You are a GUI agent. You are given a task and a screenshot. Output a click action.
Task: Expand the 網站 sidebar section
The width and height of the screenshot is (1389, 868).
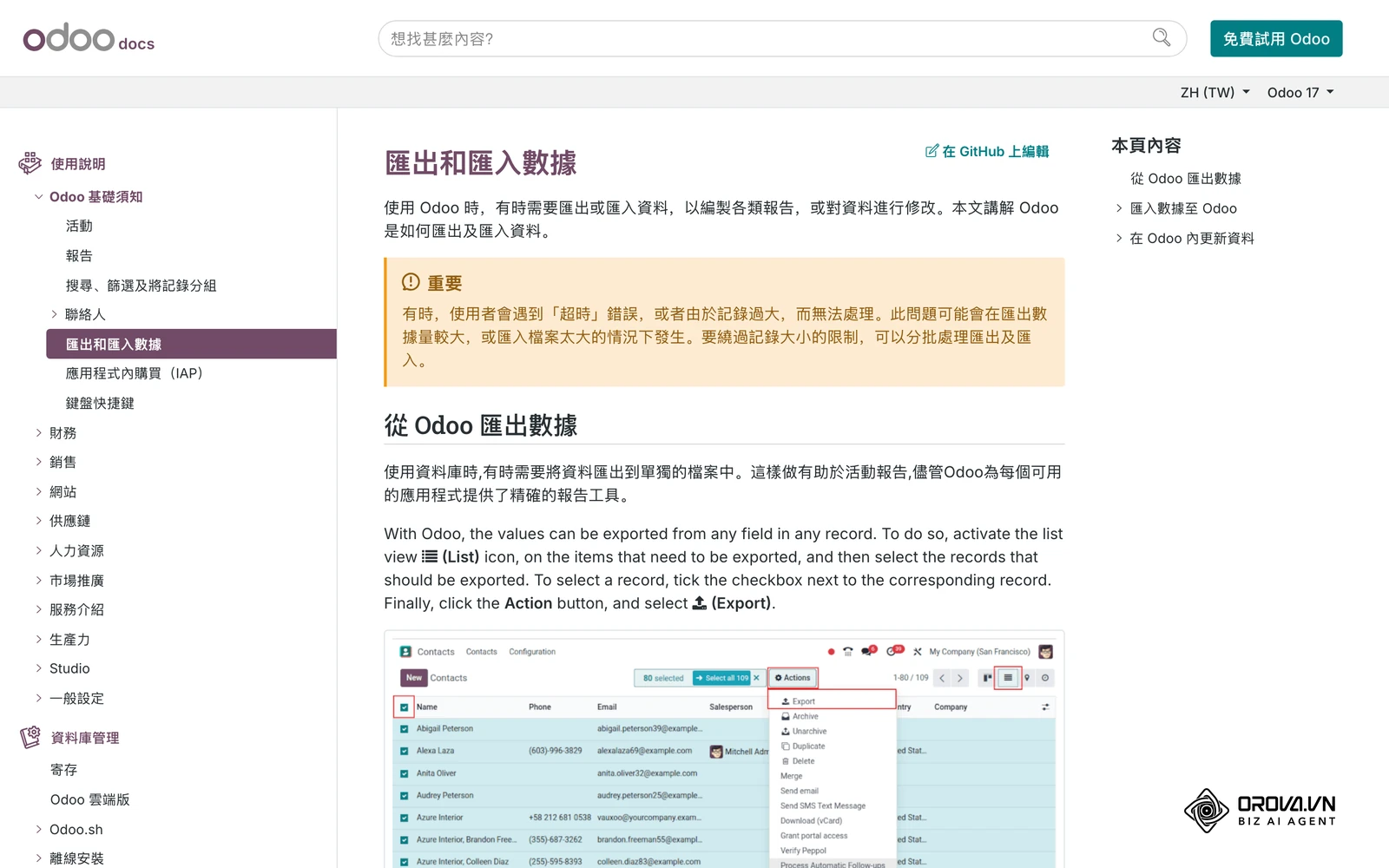(x=38, y=491)
